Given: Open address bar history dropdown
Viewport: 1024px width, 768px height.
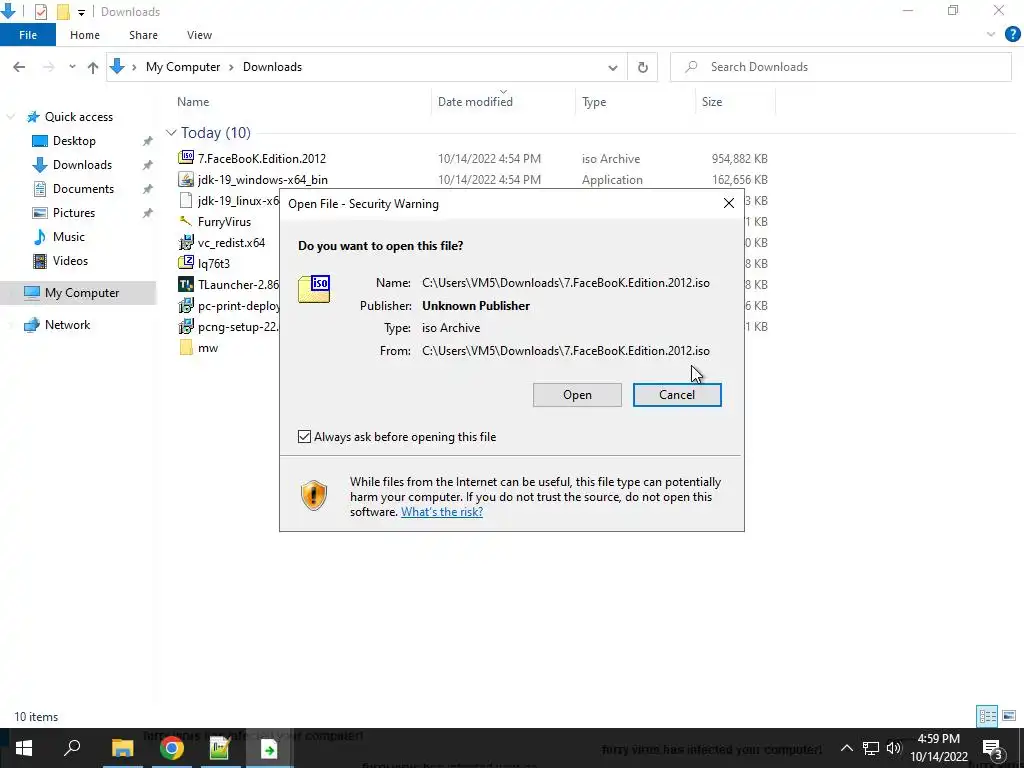Looking at the screenshot, I should [x=613, y=67].
